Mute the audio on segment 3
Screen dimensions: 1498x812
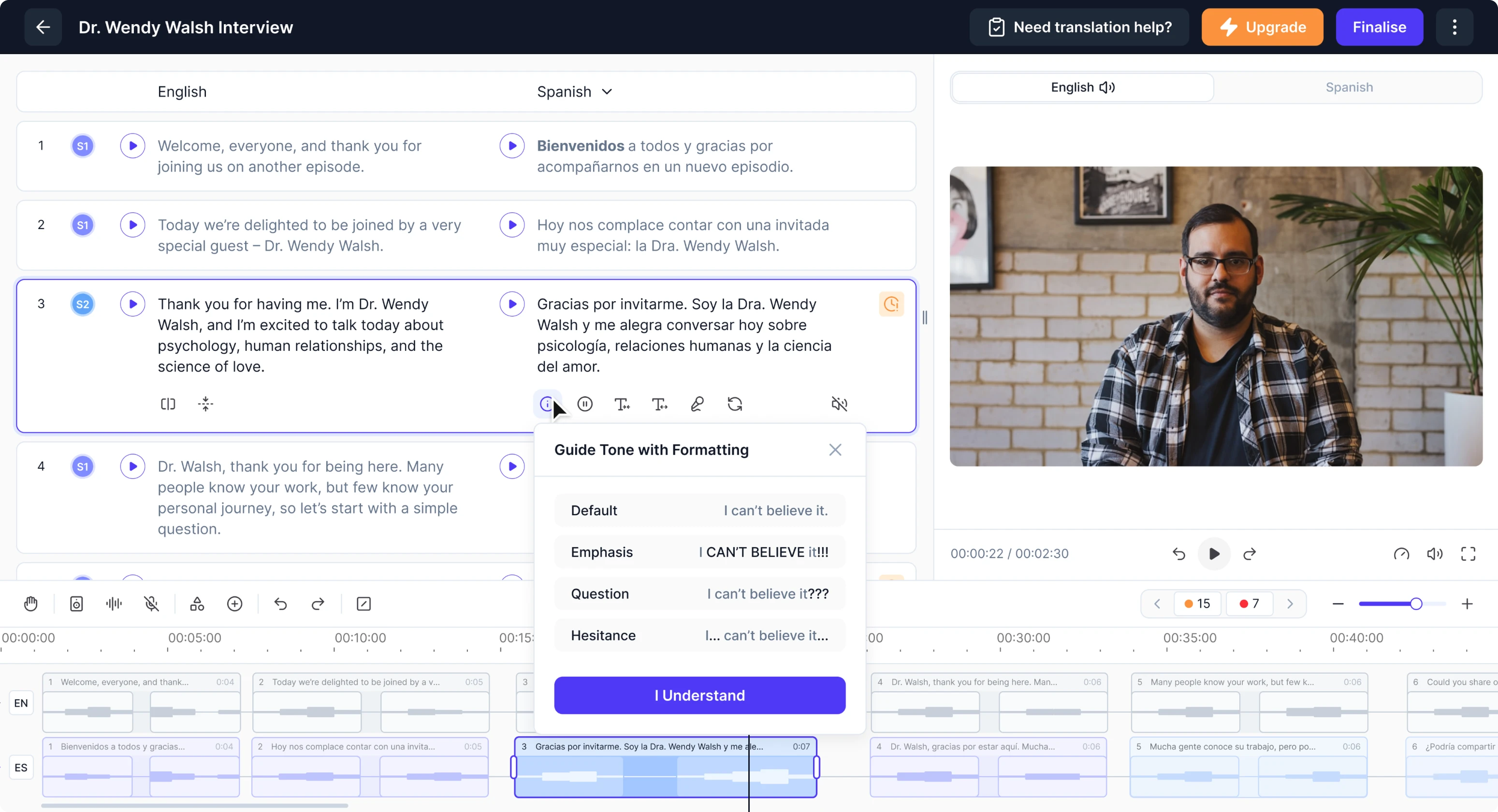tap(840, 404)
